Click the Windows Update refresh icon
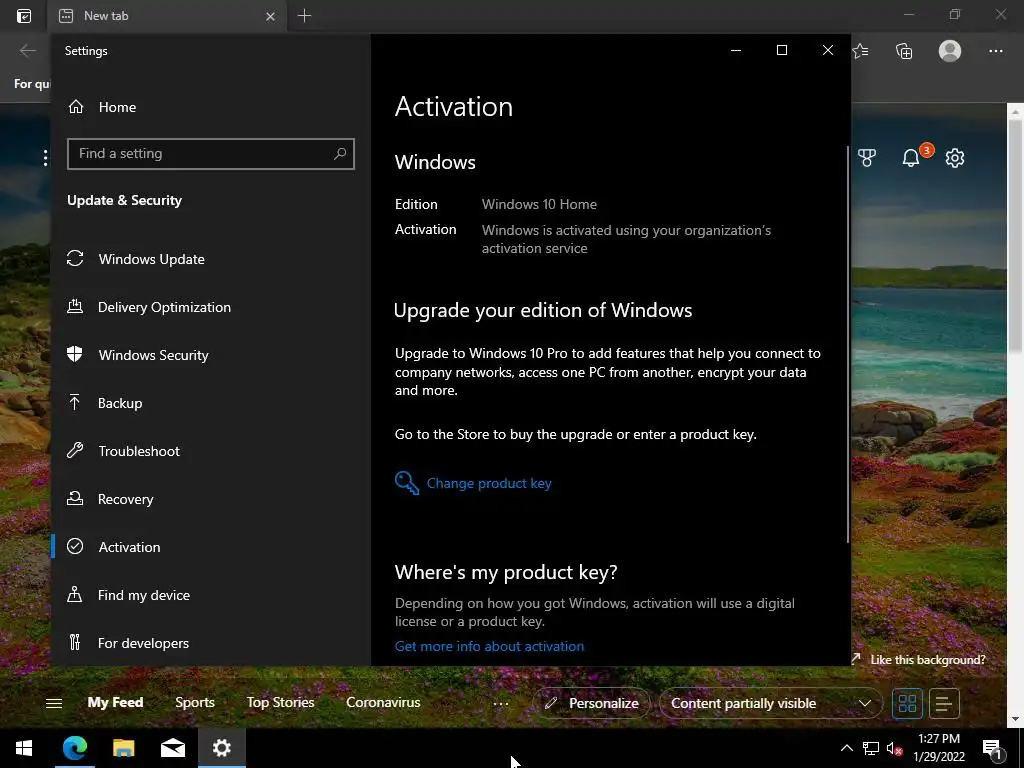1024x768 pixels. pos(75,259)
